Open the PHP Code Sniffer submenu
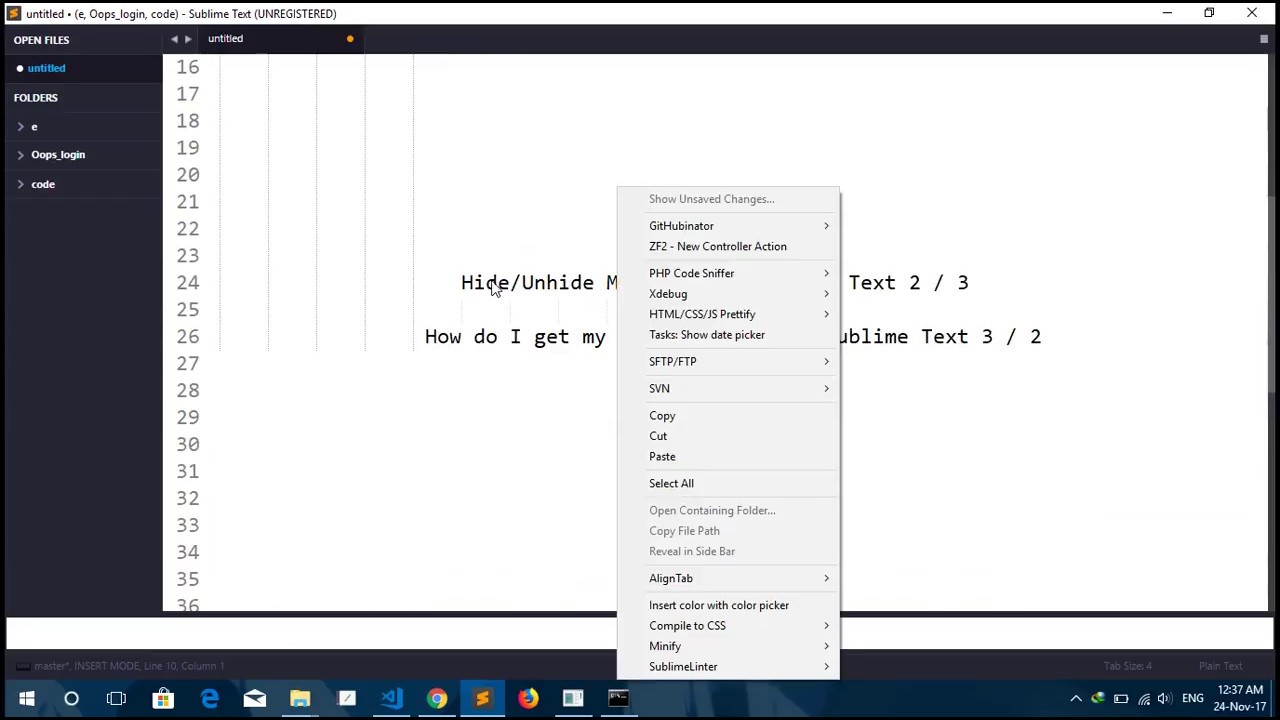This screenshot has height=720, width=1280. [728, 273]
